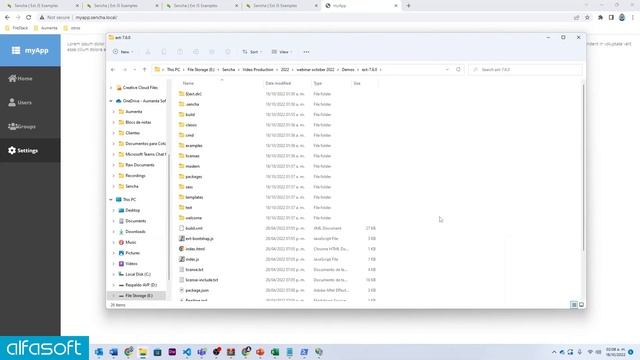The width and height of the screenshot is (640, 360).
Task: Select Documents in the navigation pane
Action: 136,221
